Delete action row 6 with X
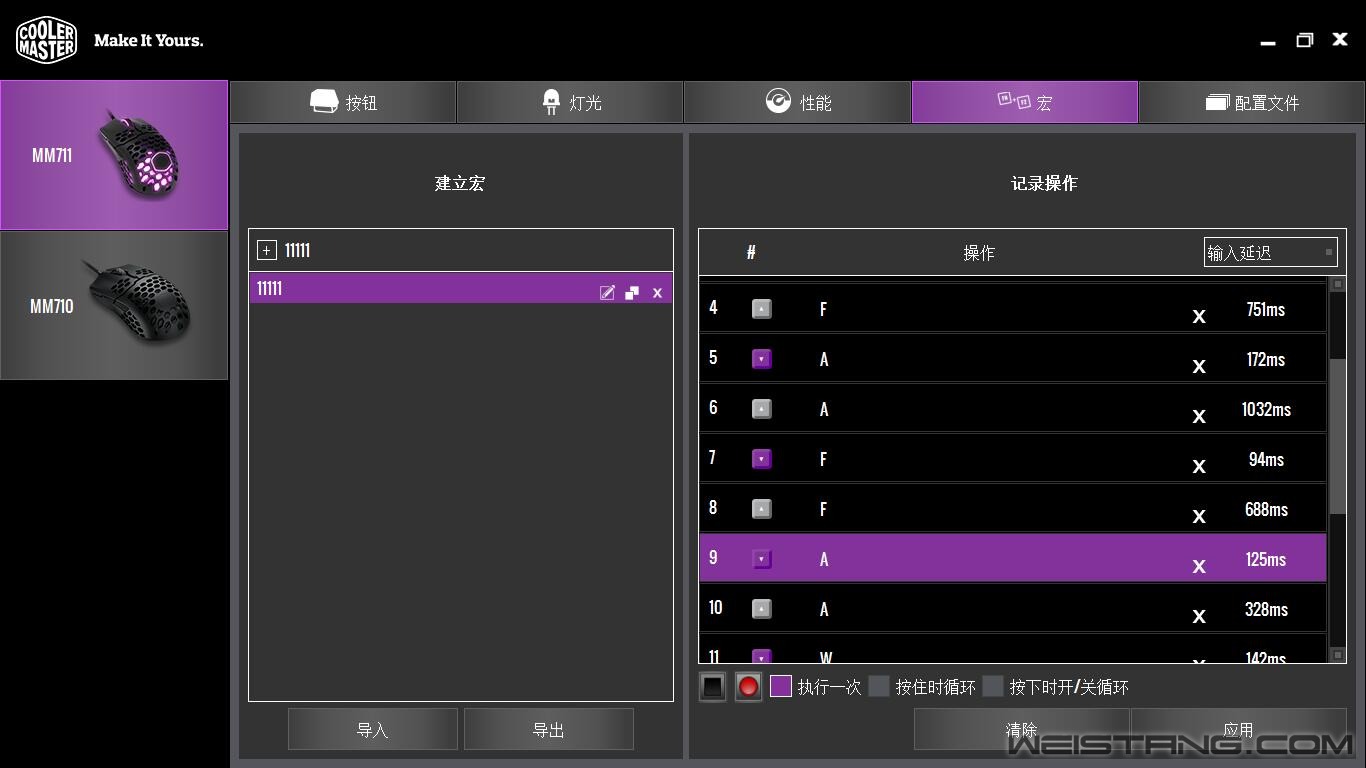This screenshot has height=768, width=1366. [1199, 416]
